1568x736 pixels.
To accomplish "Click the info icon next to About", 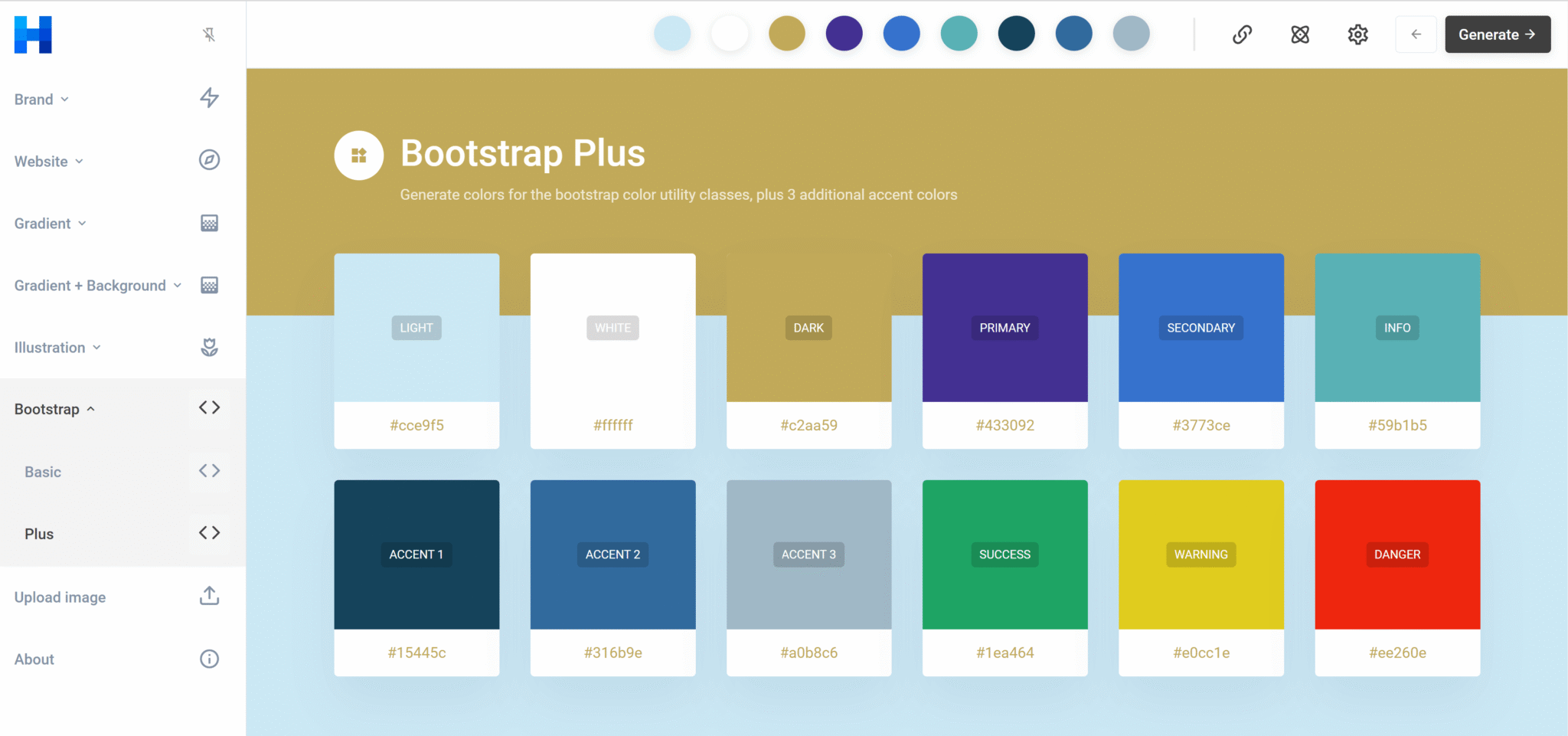I will (209, 659).
